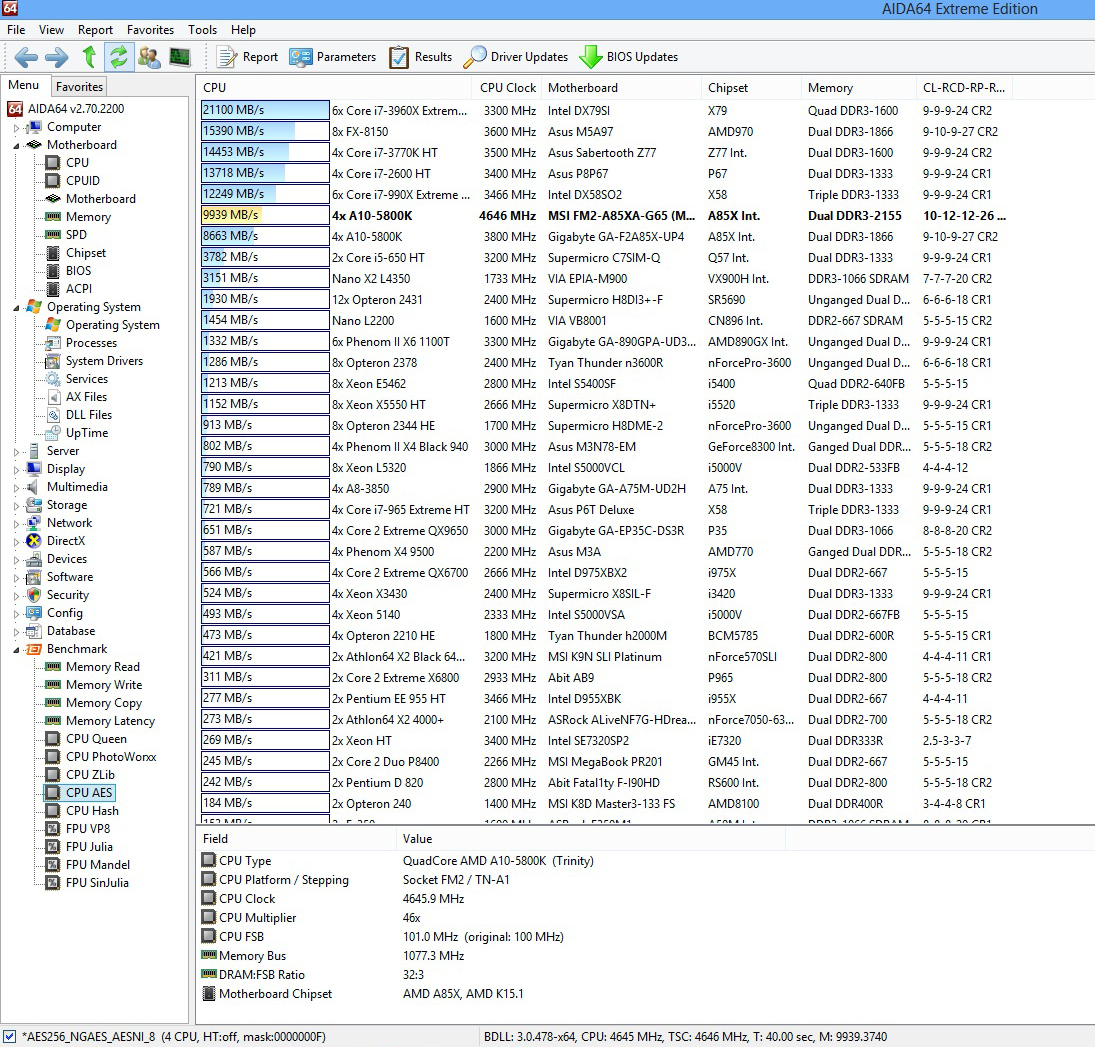This screenshot has height=1047, width=1095.
Task: Select CPU ZLib benchmark
Action: [90, 775]
